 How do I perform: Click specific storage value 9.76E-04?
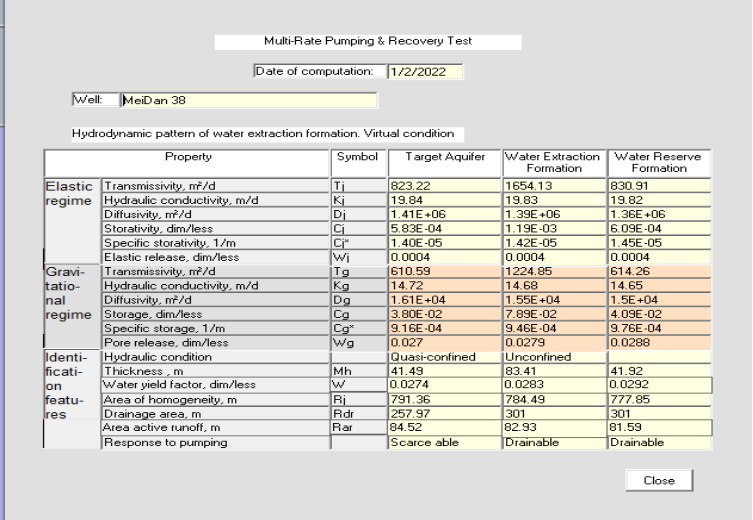pos(659,328)
